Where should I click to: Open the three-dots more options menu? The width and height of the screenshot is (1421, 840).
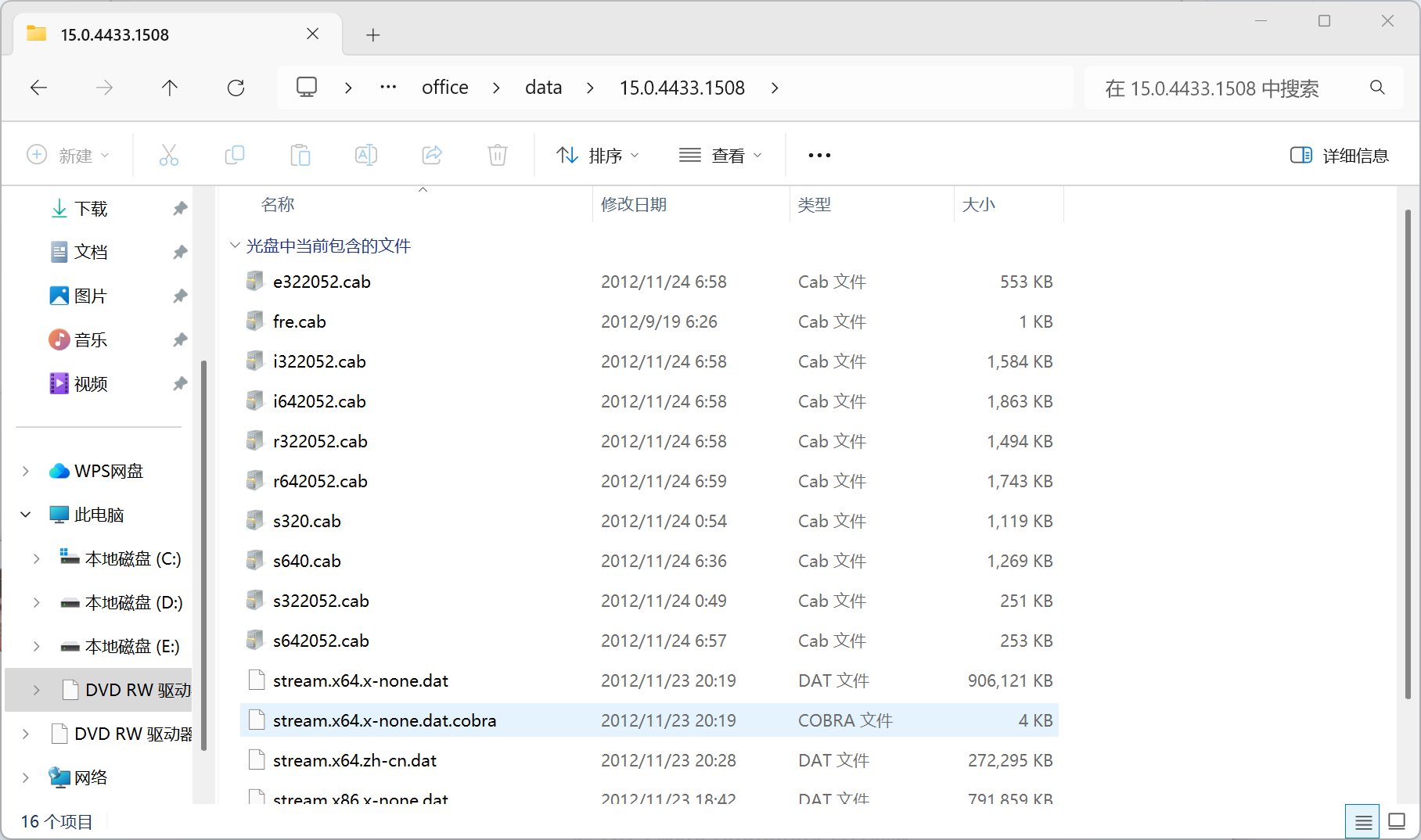pyautogui.click(x=819, y=156)
